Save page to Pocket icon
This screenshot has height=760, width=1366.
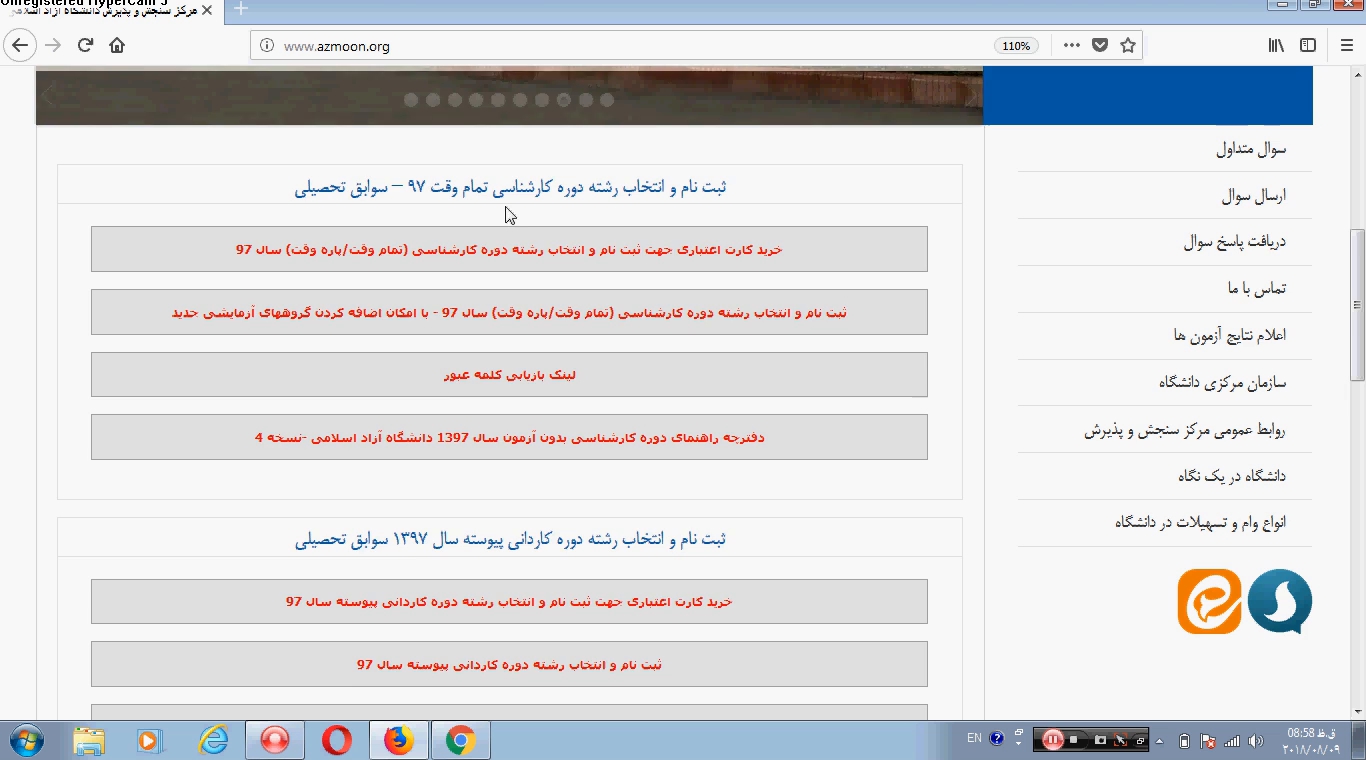click(x=1100, y=45)
